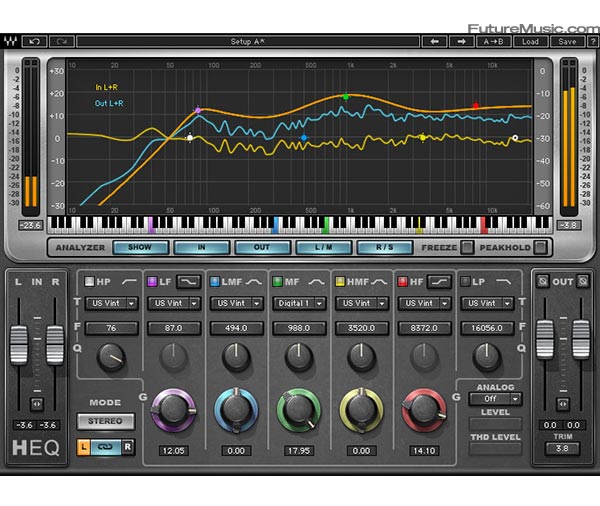
Task: Open ANALOG Off dropdown
Action: pyautogui.click(x=495, y=399)
